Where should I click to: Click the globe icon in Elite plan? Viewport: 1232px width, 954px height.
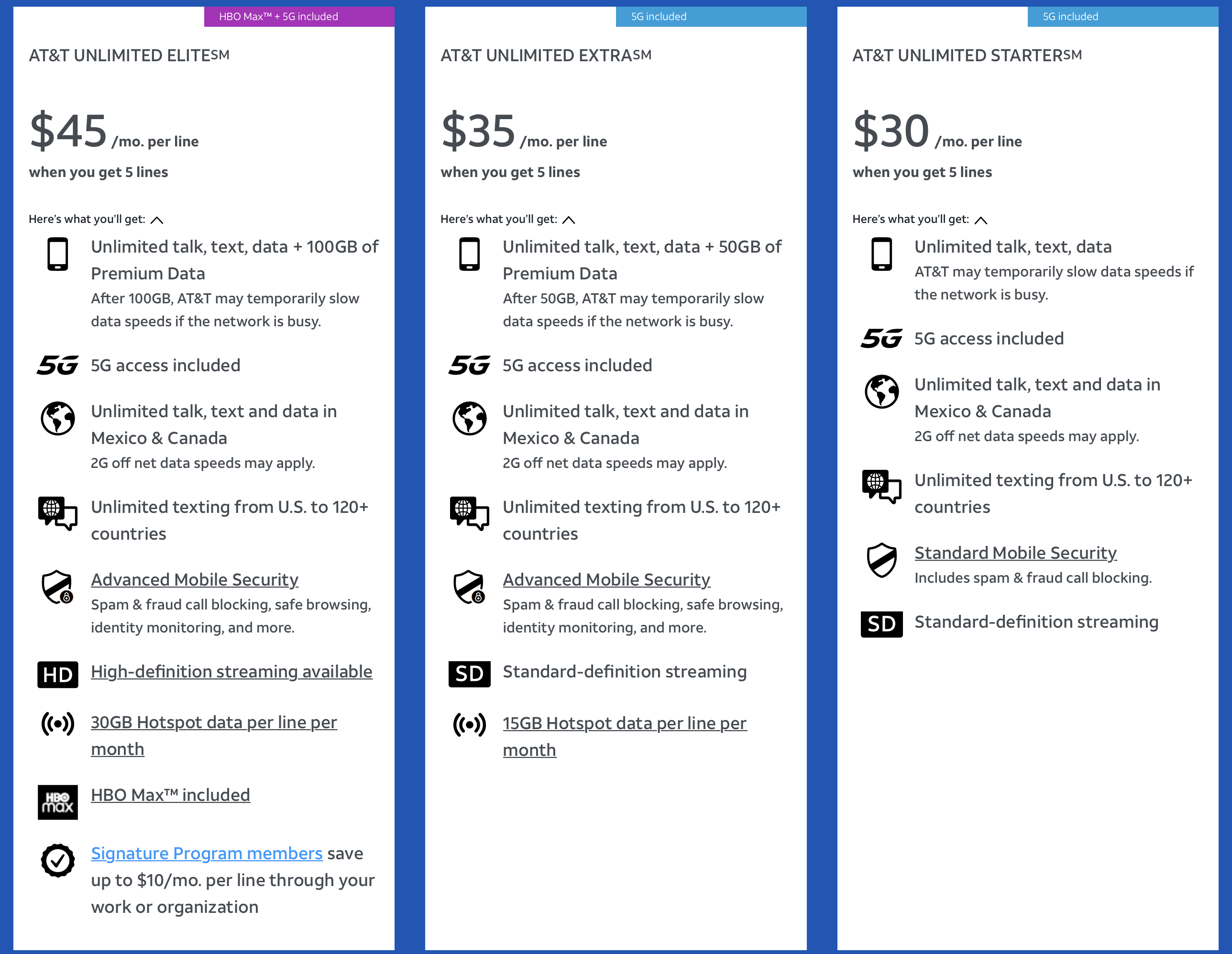tap(57, 418)
